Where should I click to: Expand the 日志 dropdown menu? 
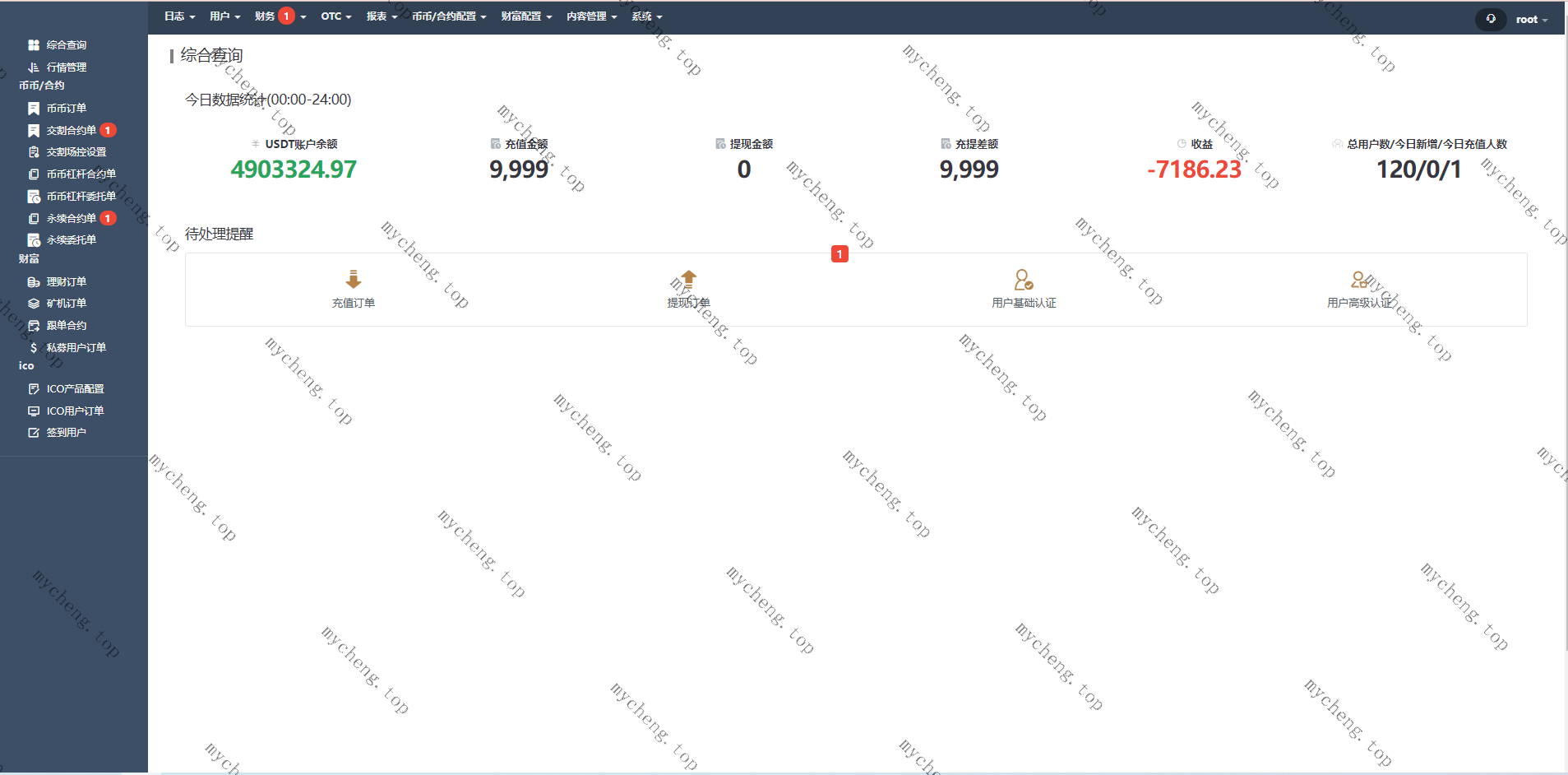coord(179,16)
